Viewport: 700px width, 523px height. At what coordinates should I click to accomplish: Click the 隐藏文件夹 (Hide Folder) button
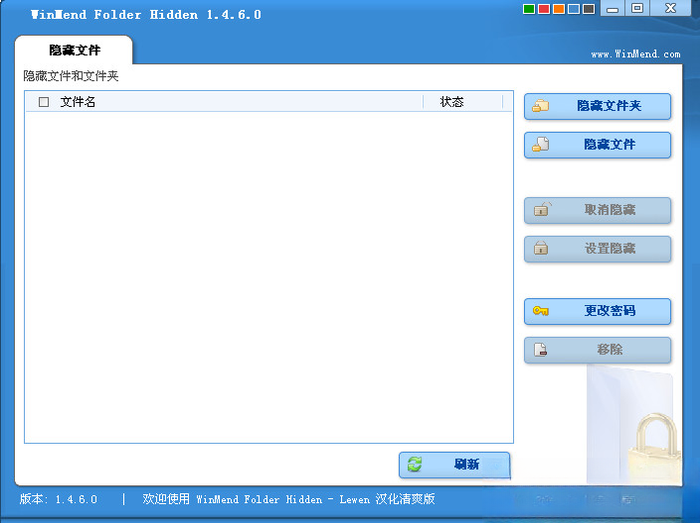597,106
